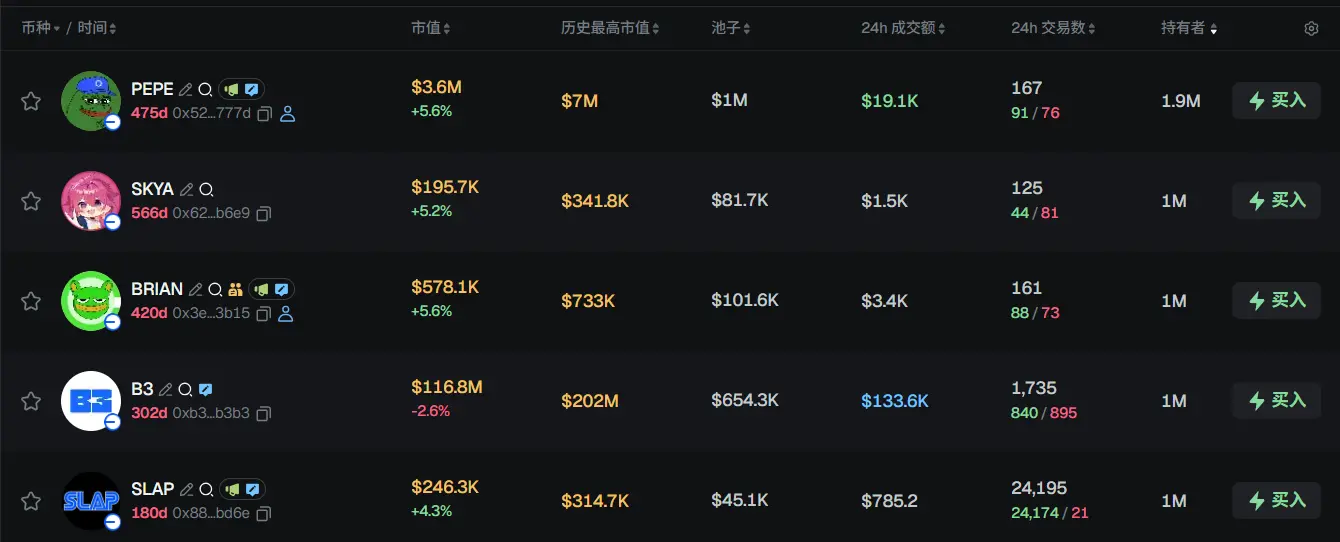This screenshot has width=1340, height=542.
Task: Click the yellow group icon next to BRIAN
Action: [235, 289]
